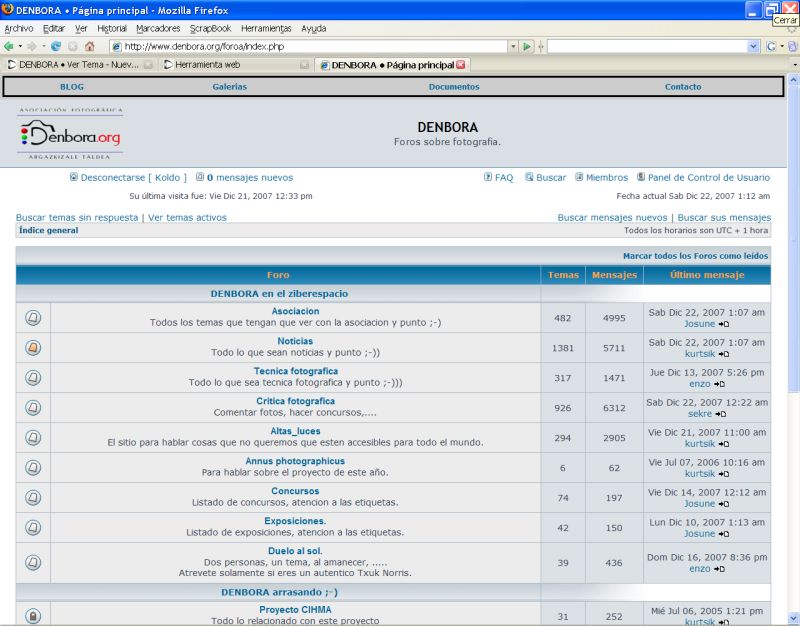Open latest post arrow in Concursos row
The height and width of the screenshot is (626, 800).
(723, 504)
